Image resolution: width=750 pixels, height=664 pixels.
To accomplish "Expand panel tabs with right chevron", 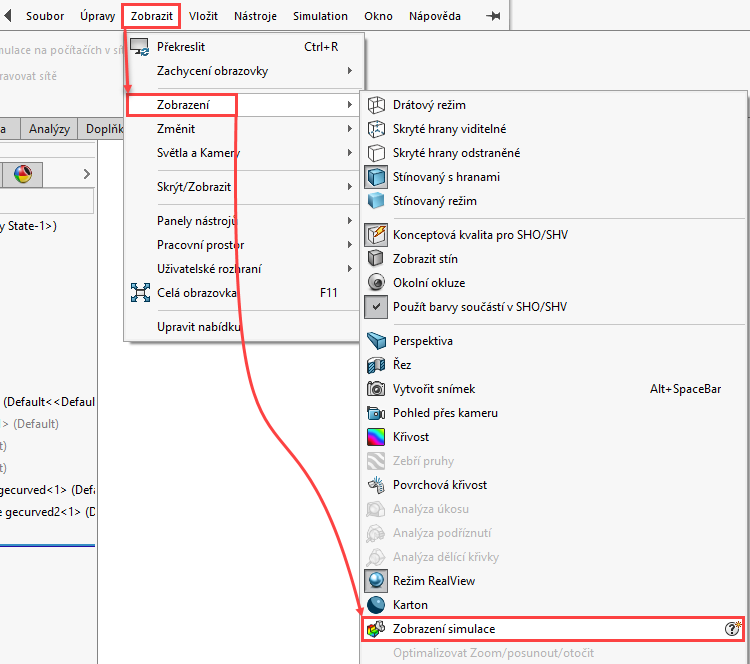I will pos(87,174).
